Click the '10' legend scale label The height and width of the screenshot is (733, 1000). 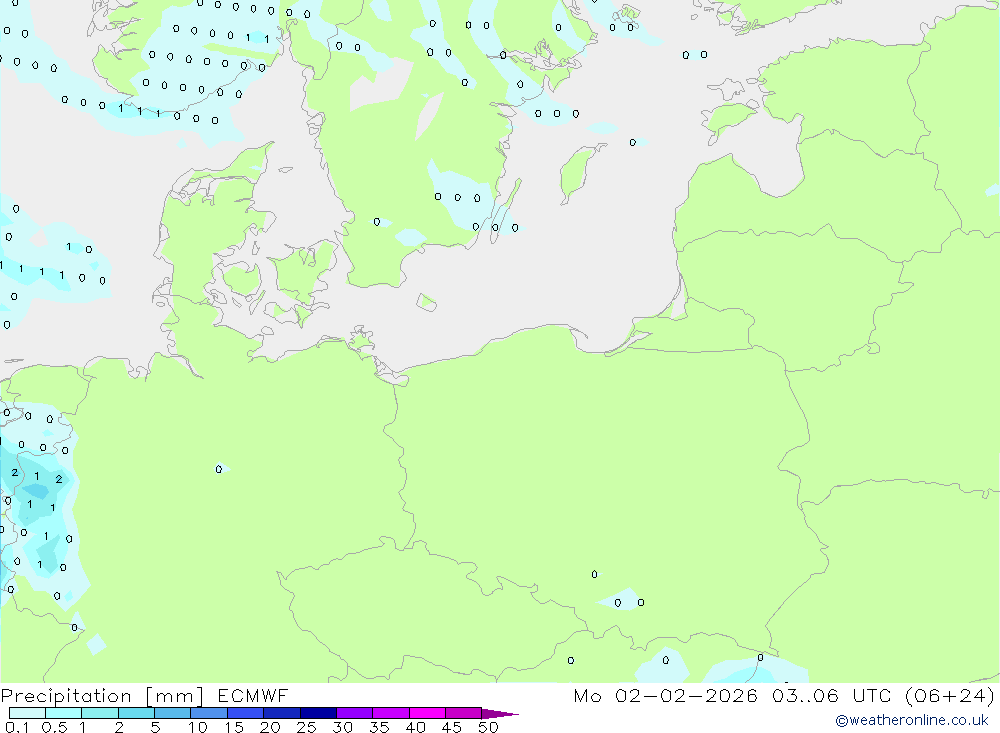(x=198, y=727)
